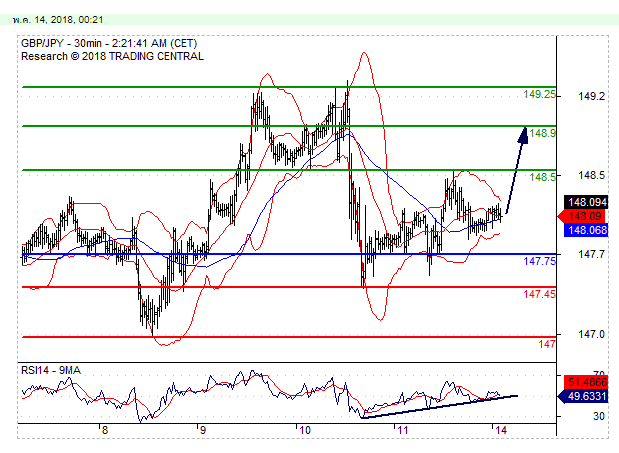Click the date axis label 9
Image resolution: width=619 pixels, height=453 pixels.
pos(203,431)
